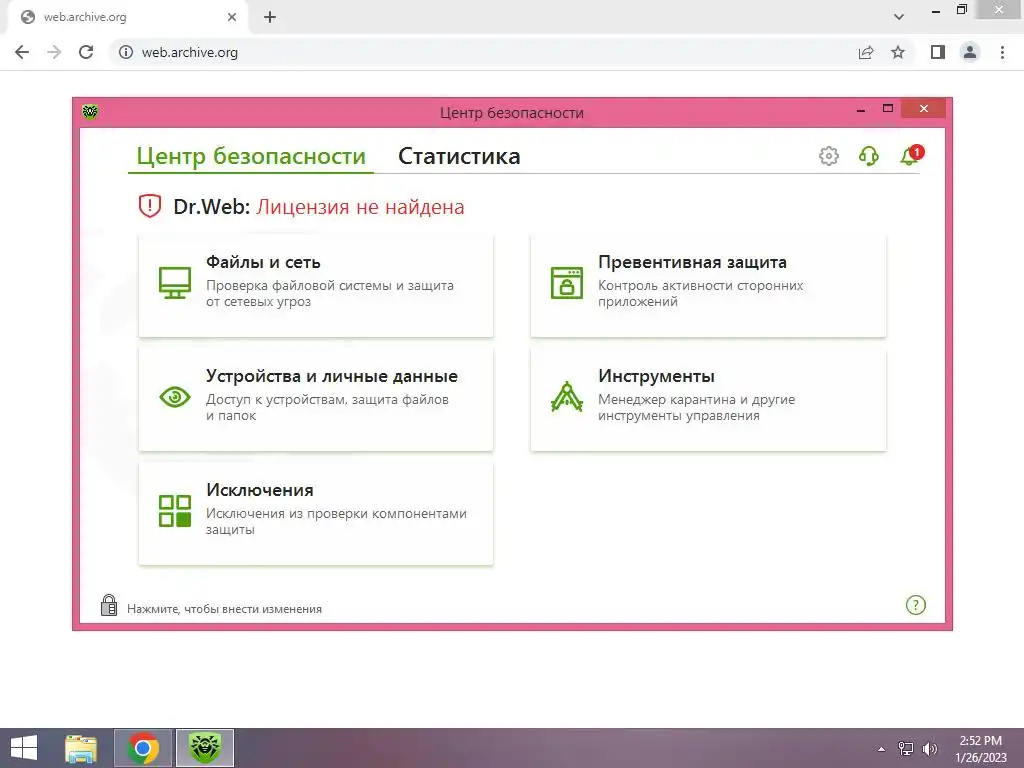This screenshot has height=768, width=1024.
Task: Click the network tray icon
Action: pos(906,749)
